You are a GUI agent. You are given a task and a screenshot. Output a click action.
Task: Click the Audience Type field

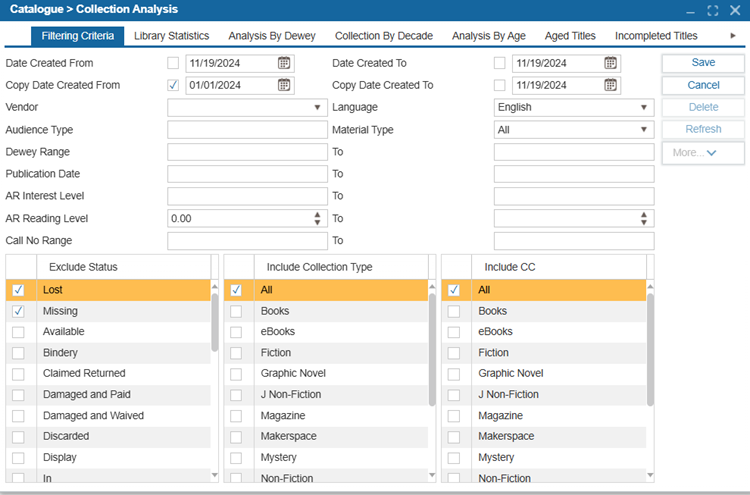[x=247, y=130]
